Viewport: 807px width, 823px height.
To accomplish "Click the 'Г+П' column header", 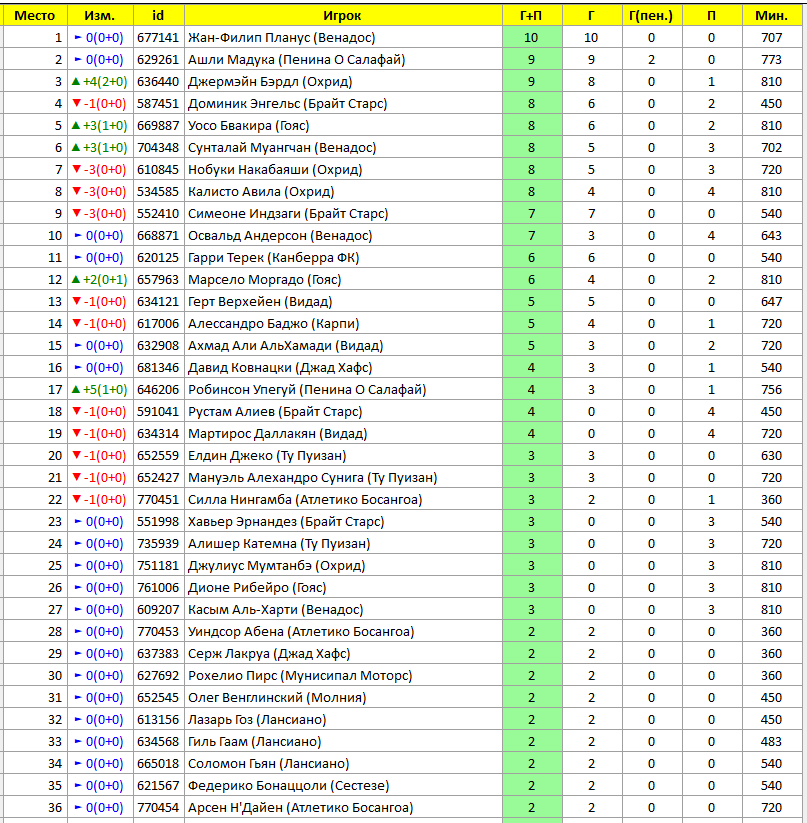I will (532, 16).
